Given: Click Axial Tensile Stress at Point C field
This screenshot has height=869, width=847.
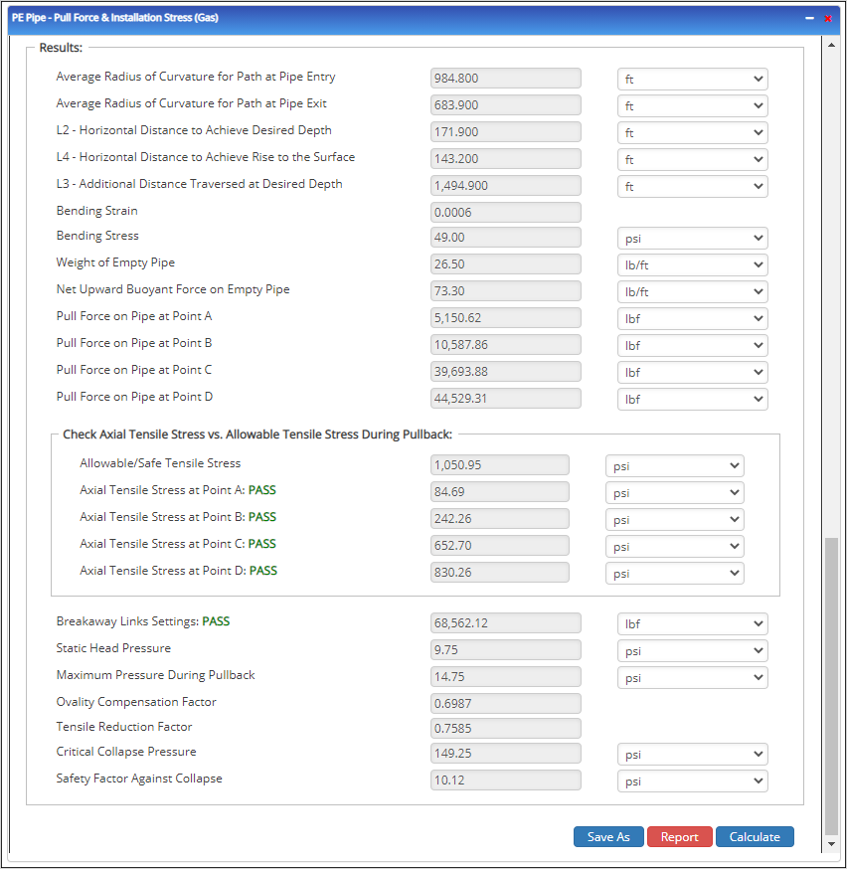Looking at the screenshot, I should [x=499, y=546].
